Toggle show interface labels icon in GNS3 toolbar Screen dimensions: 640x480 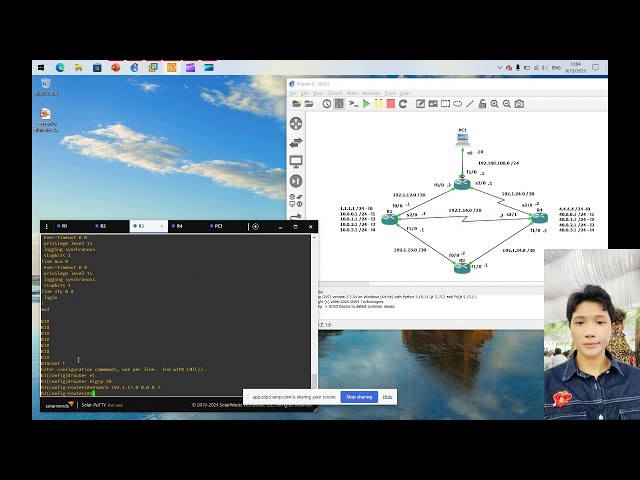pyautogui.click(x=339, y=104)
